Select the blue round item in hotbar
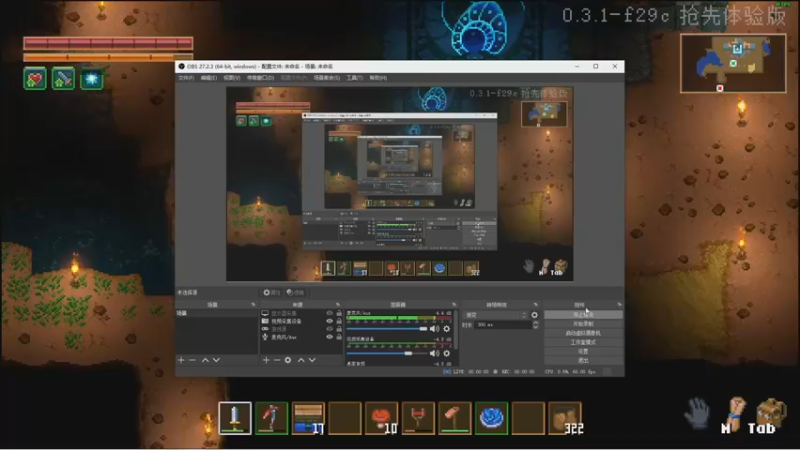Viewport: 800px width, 450px height. 491,418
